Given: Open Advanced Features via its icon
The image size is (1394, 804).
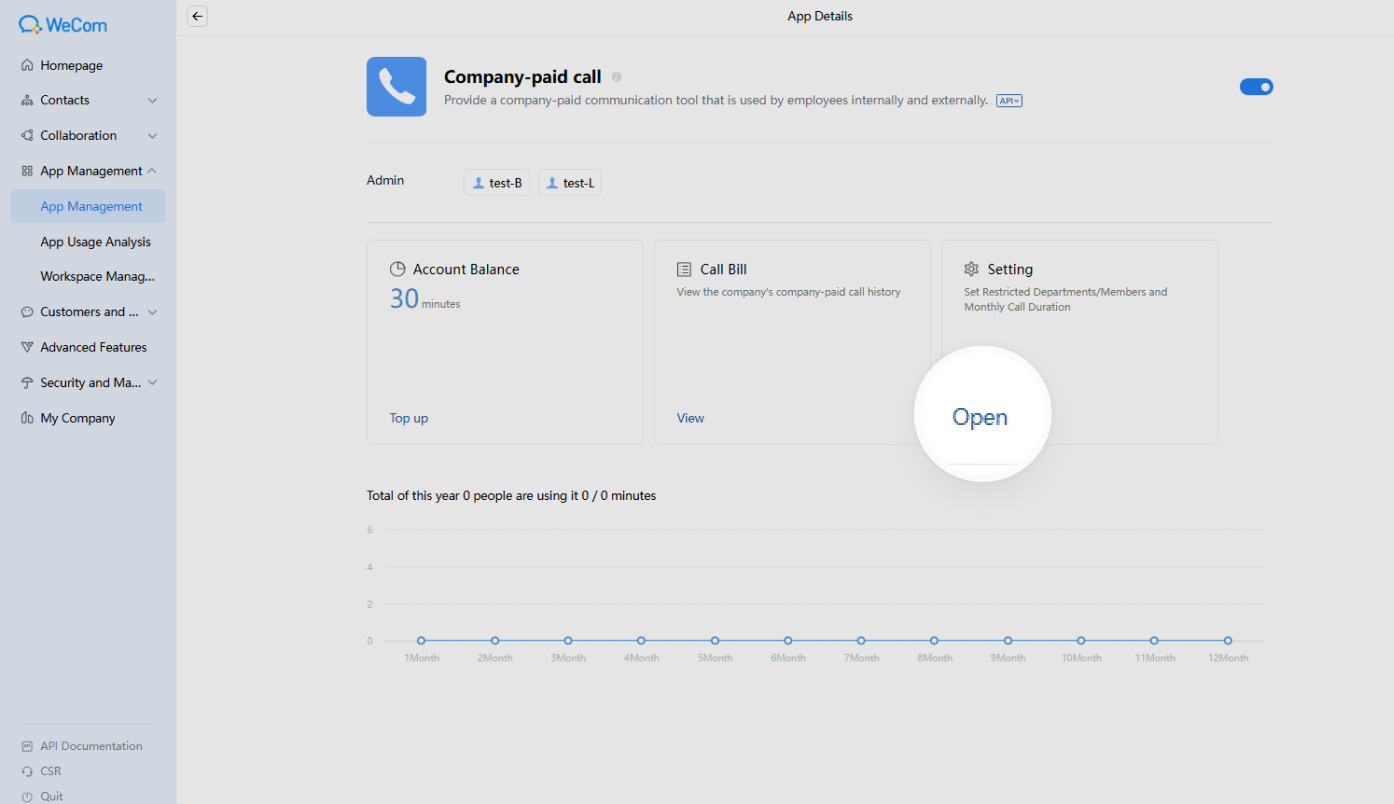Looking at the screenshot, I should point(27,348).
